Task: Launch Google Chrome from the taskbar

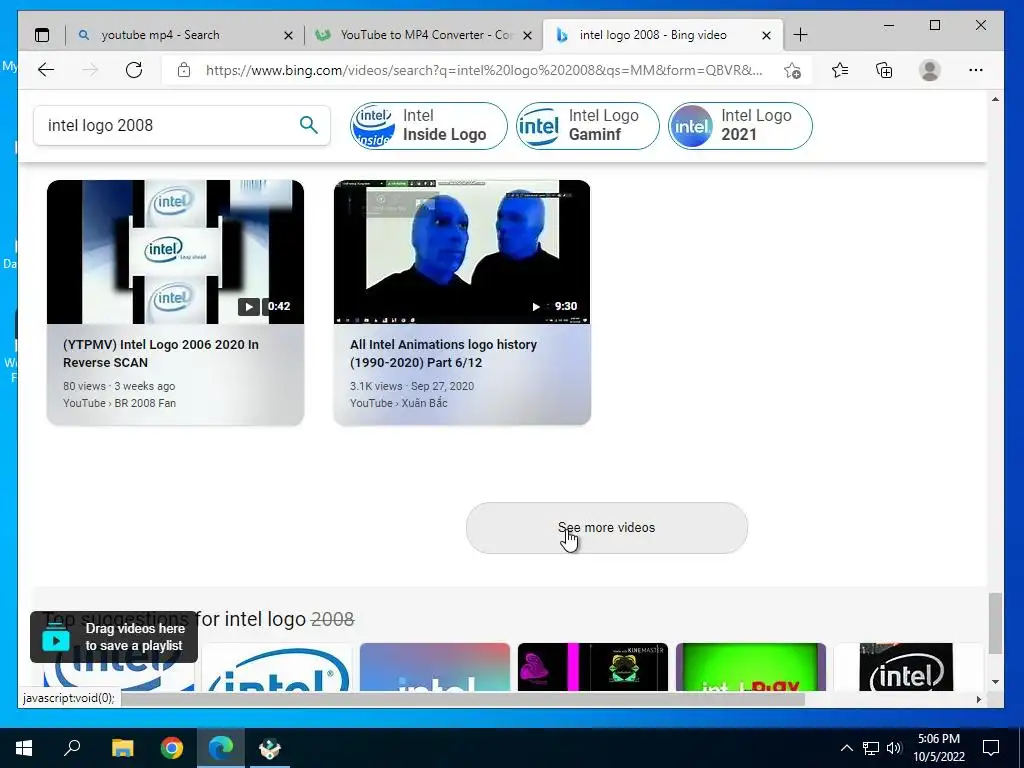Action: coord(172,748)
